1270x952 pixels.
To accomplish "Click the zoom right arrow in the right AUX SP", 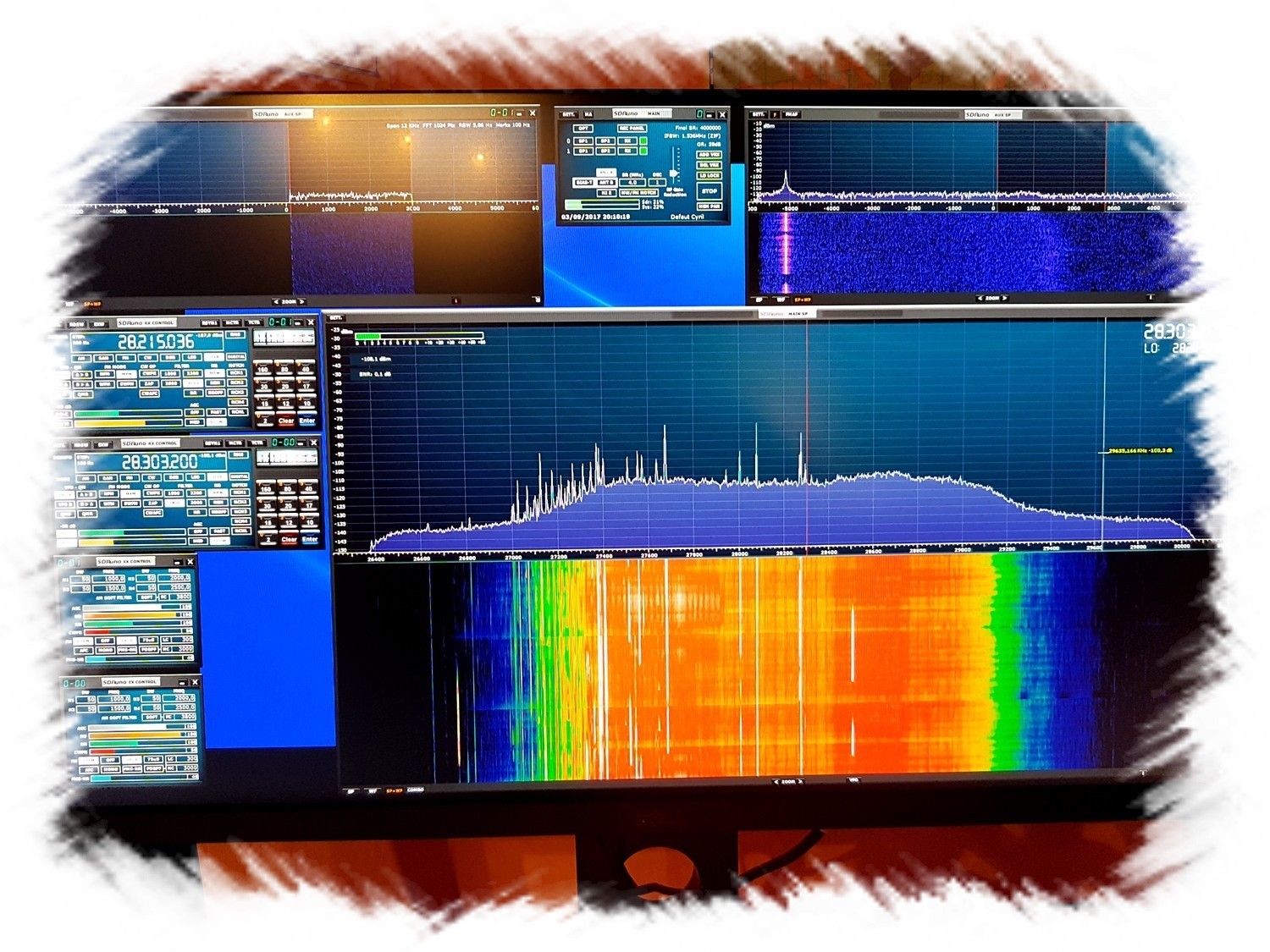I will point(1005,298).
